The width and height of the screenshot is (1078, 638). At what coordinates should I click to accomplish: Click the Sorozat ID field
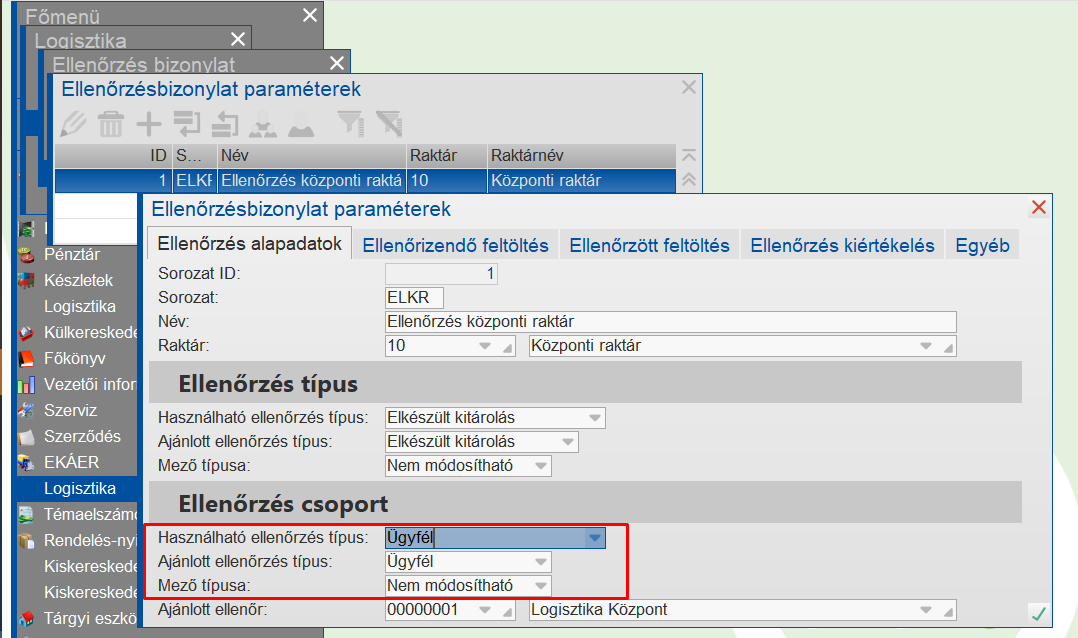(x=441, y=274)
